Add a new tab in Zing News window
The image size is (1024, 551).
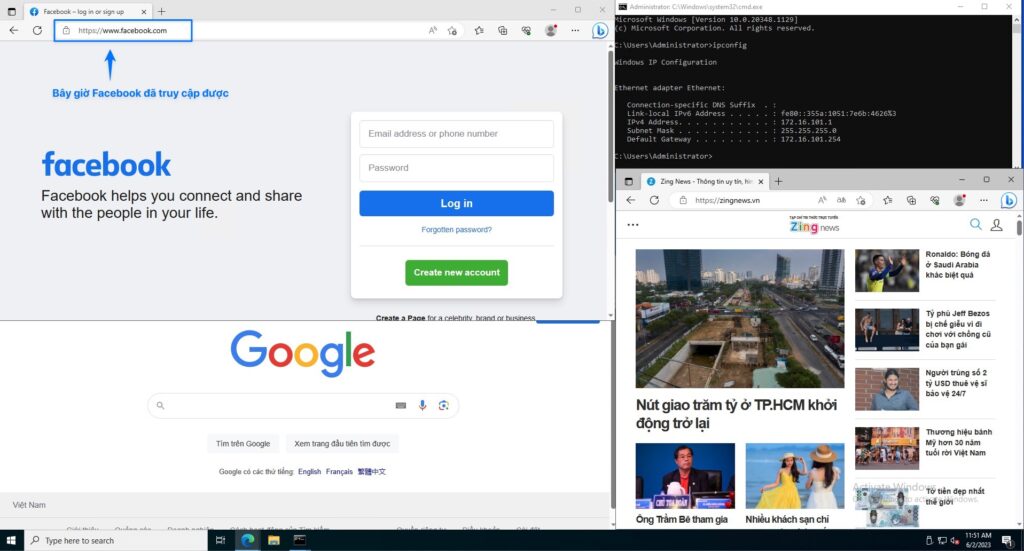pyautogui.click(x=778, y=181)
